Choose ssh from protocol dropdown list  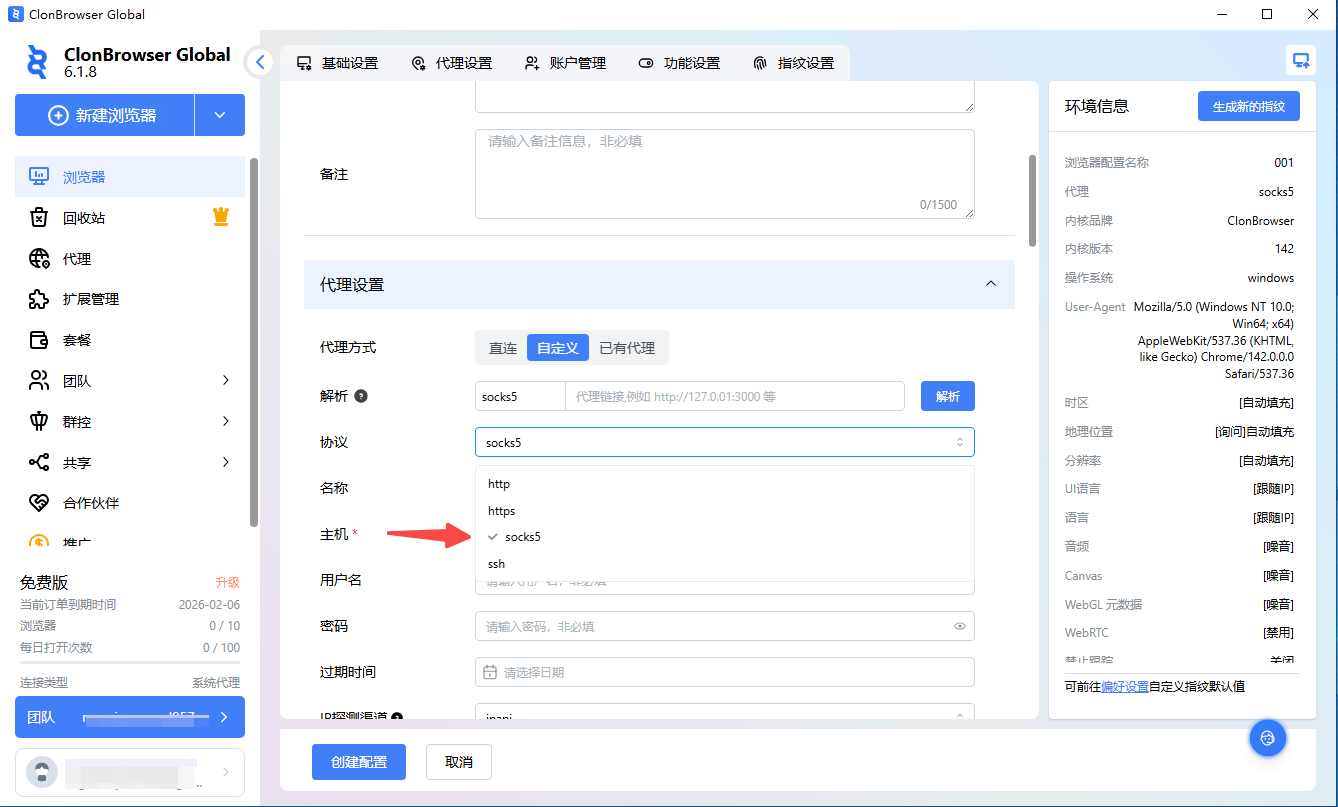497,564
